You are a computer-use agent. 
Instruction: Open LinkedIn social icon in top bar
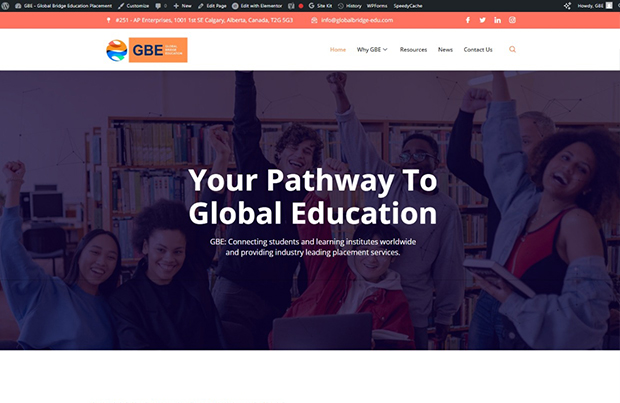pyautogui.click(x=497, y=20)
